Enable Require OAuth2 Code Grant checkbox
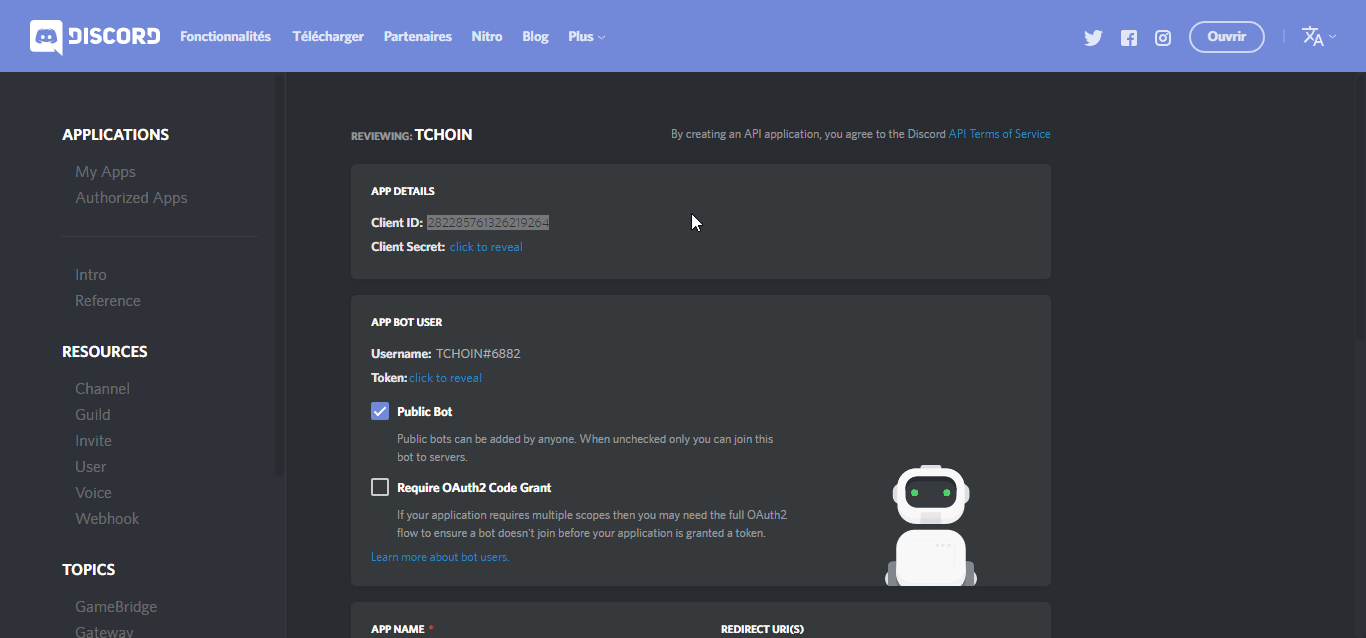Viewport: 1366px width, 638px height. 380,487
